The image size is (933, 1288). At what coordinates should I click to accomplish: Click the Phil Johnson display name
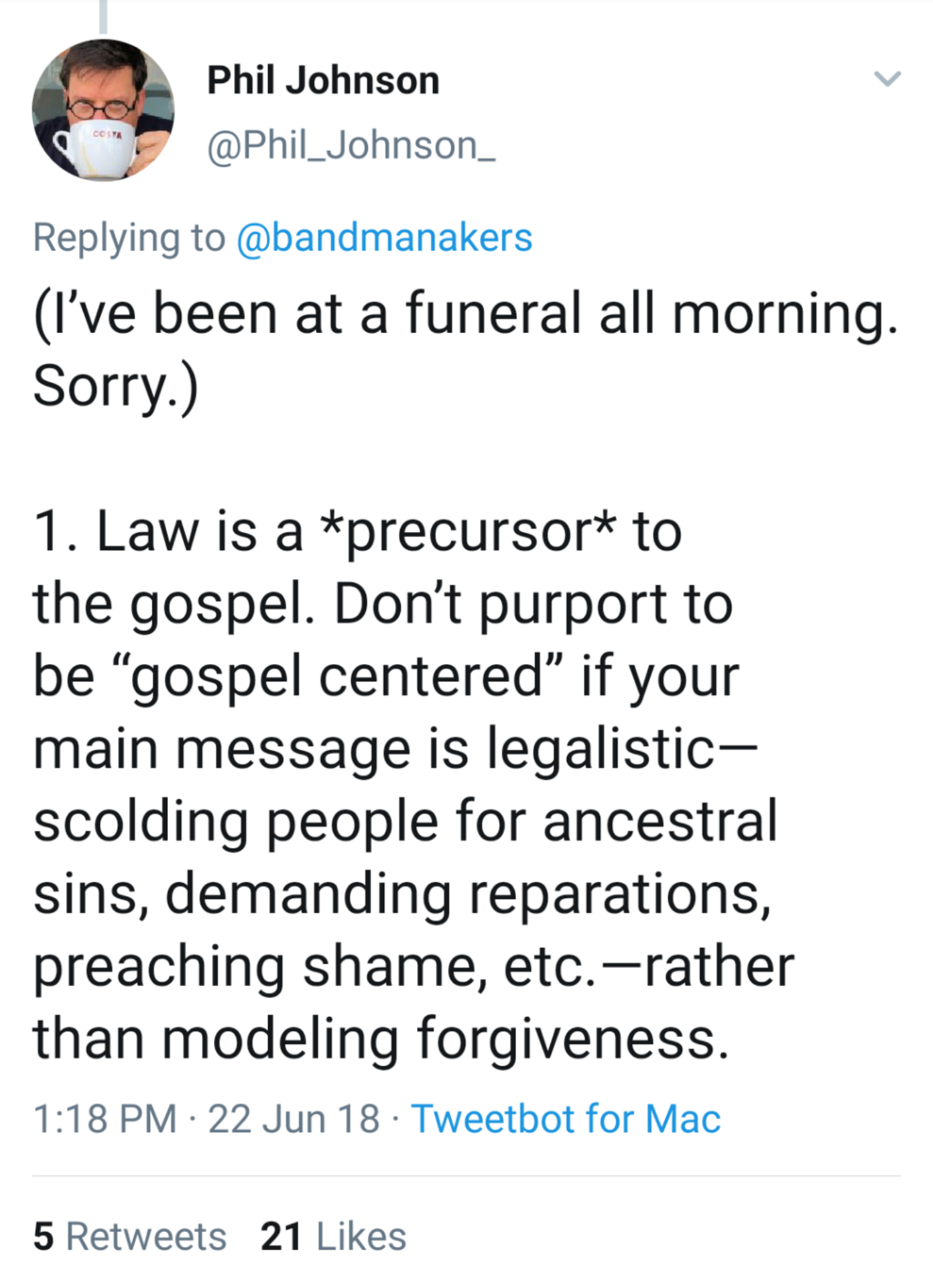323,80
